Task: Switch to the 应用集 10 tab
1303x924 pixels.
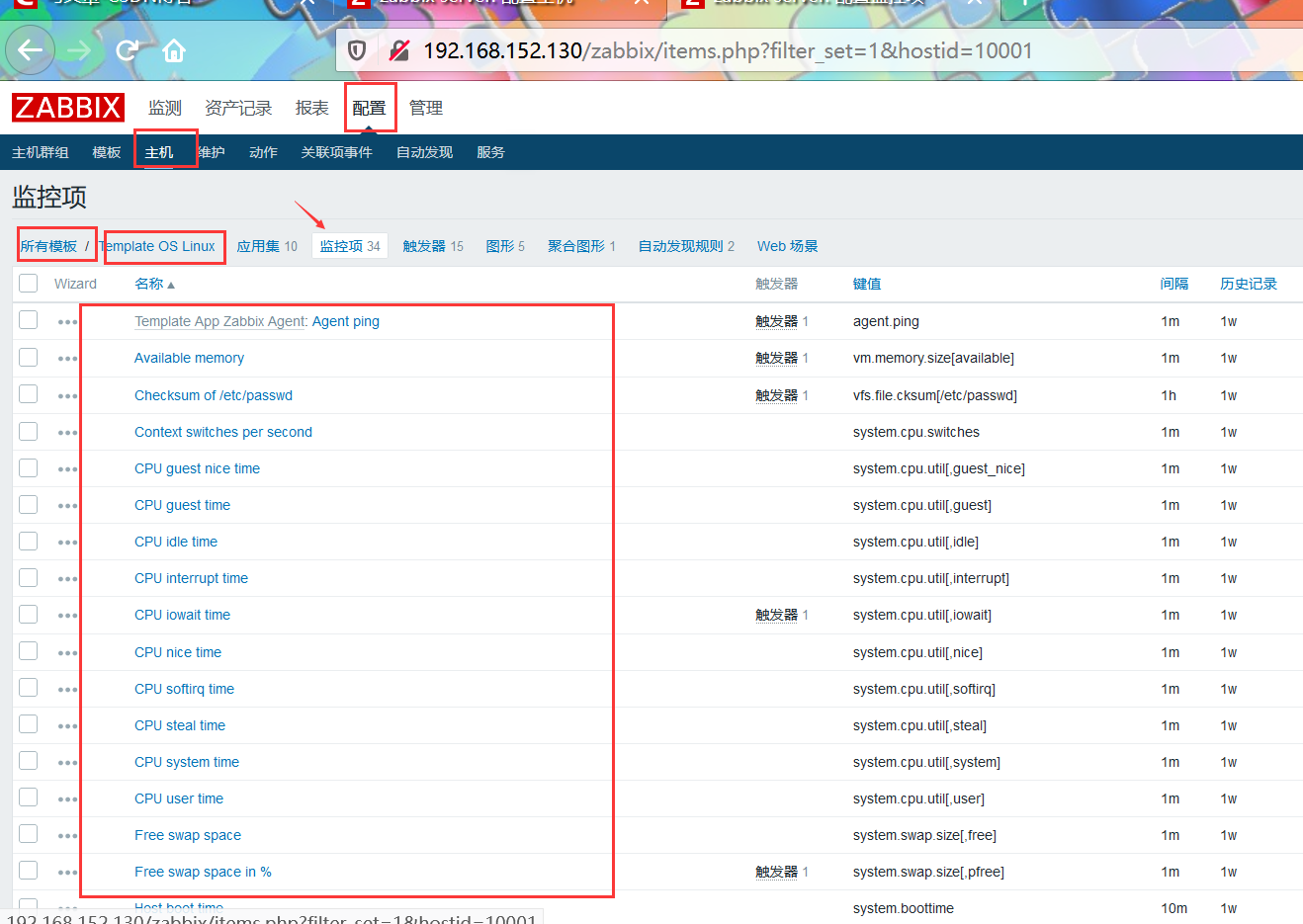Action: pyautogui.click(x=267, y=246)
